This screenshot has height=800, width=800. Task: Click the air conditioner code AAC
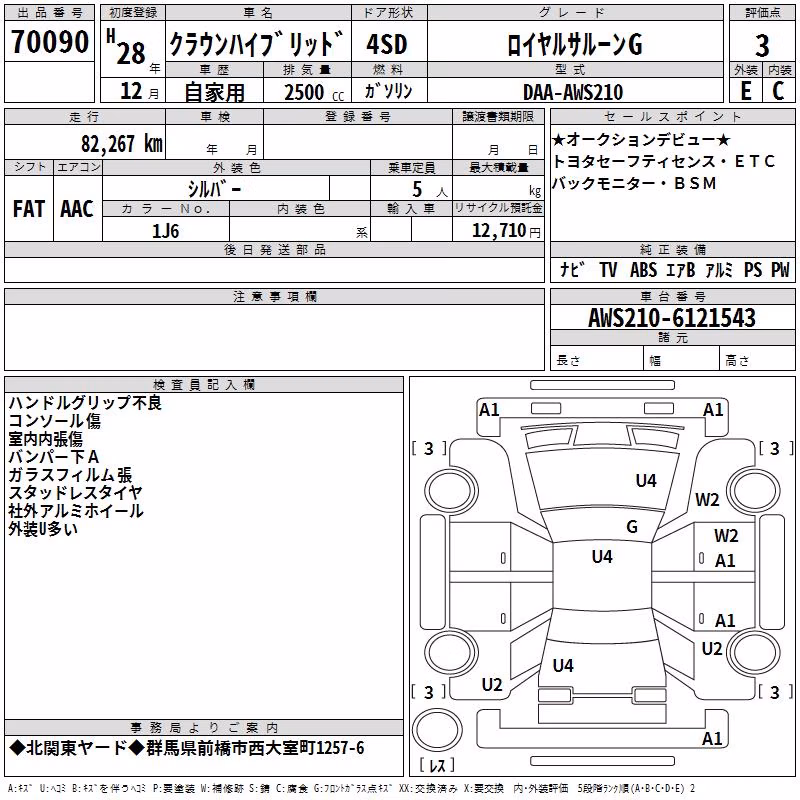tap(77, 209)
